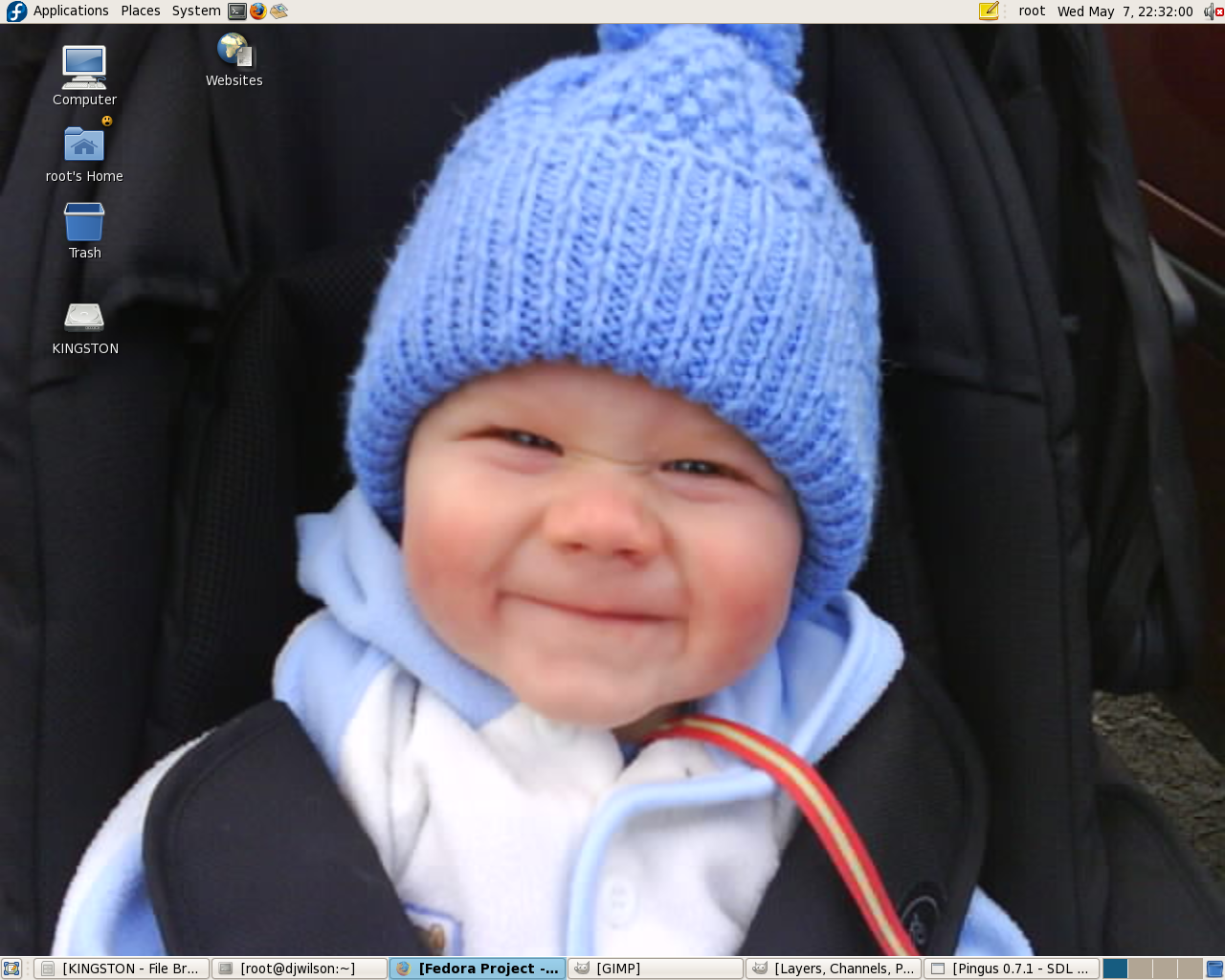Select the root's Home folder icon
This screenshot has height=980, width=1225.
84,152
